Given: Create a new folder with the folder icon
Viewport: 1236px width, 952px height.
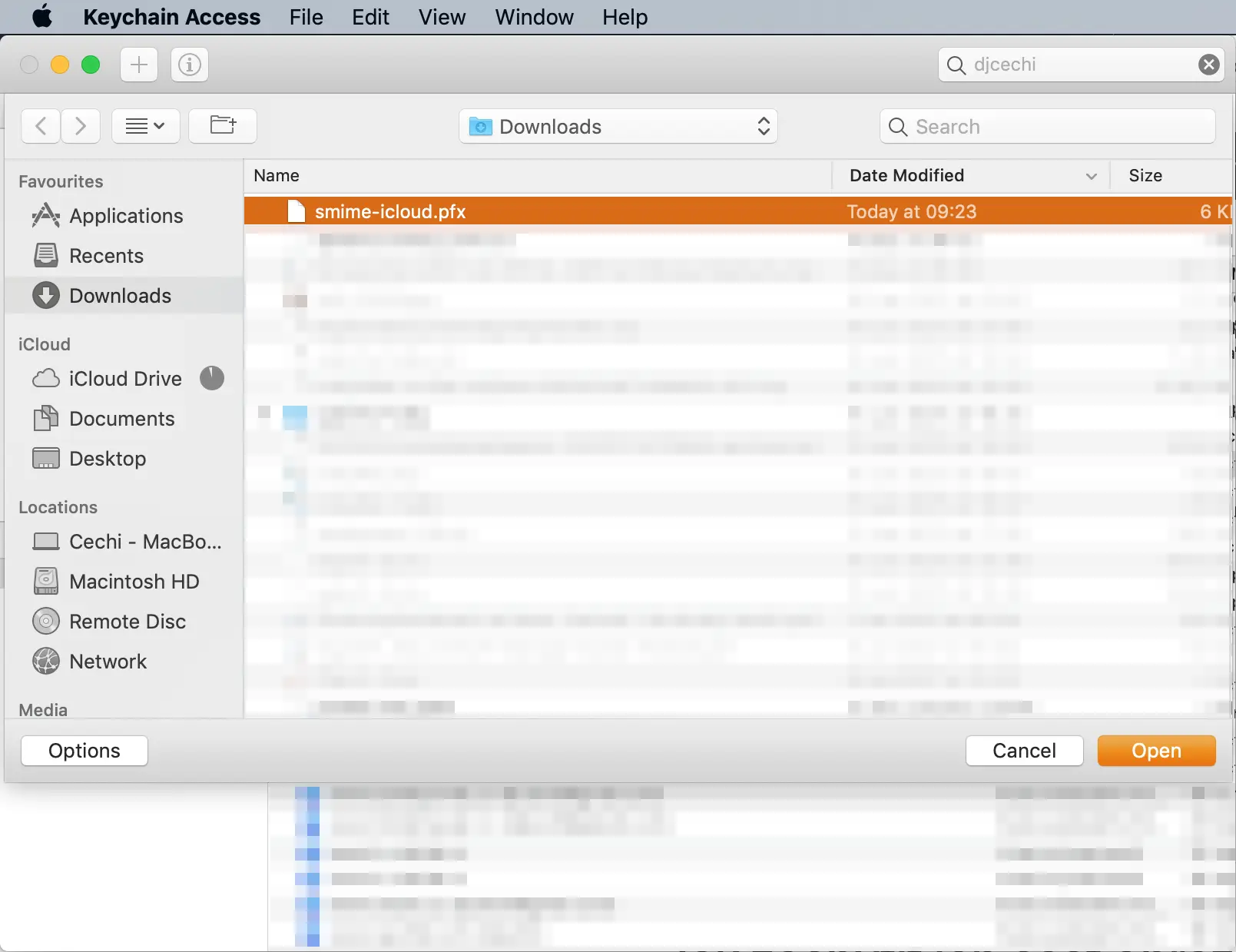Looking at the screenshot, I should pos(223,126).
